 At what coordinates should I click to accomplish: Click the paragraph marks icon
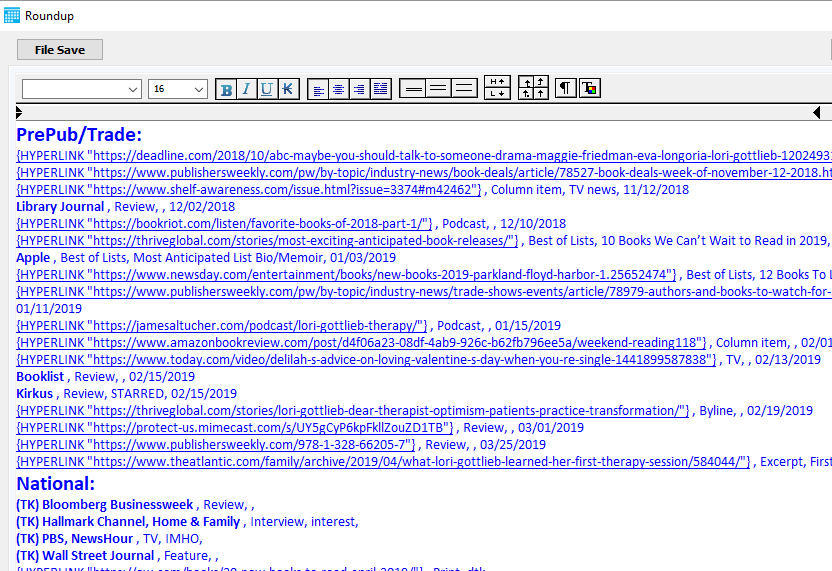pos(565,88)
